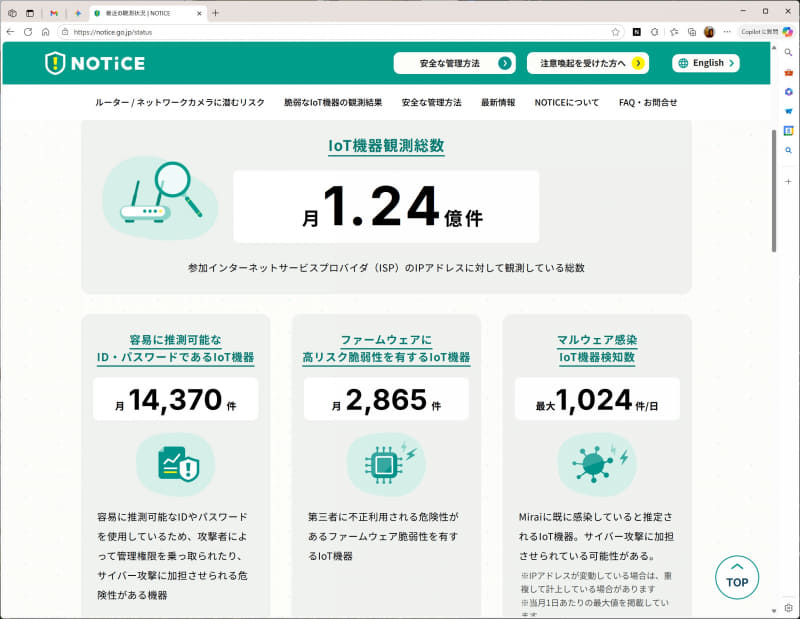800x619 pixels.
Task: Add this page to favorites via the star
Action: pos(616,31)
